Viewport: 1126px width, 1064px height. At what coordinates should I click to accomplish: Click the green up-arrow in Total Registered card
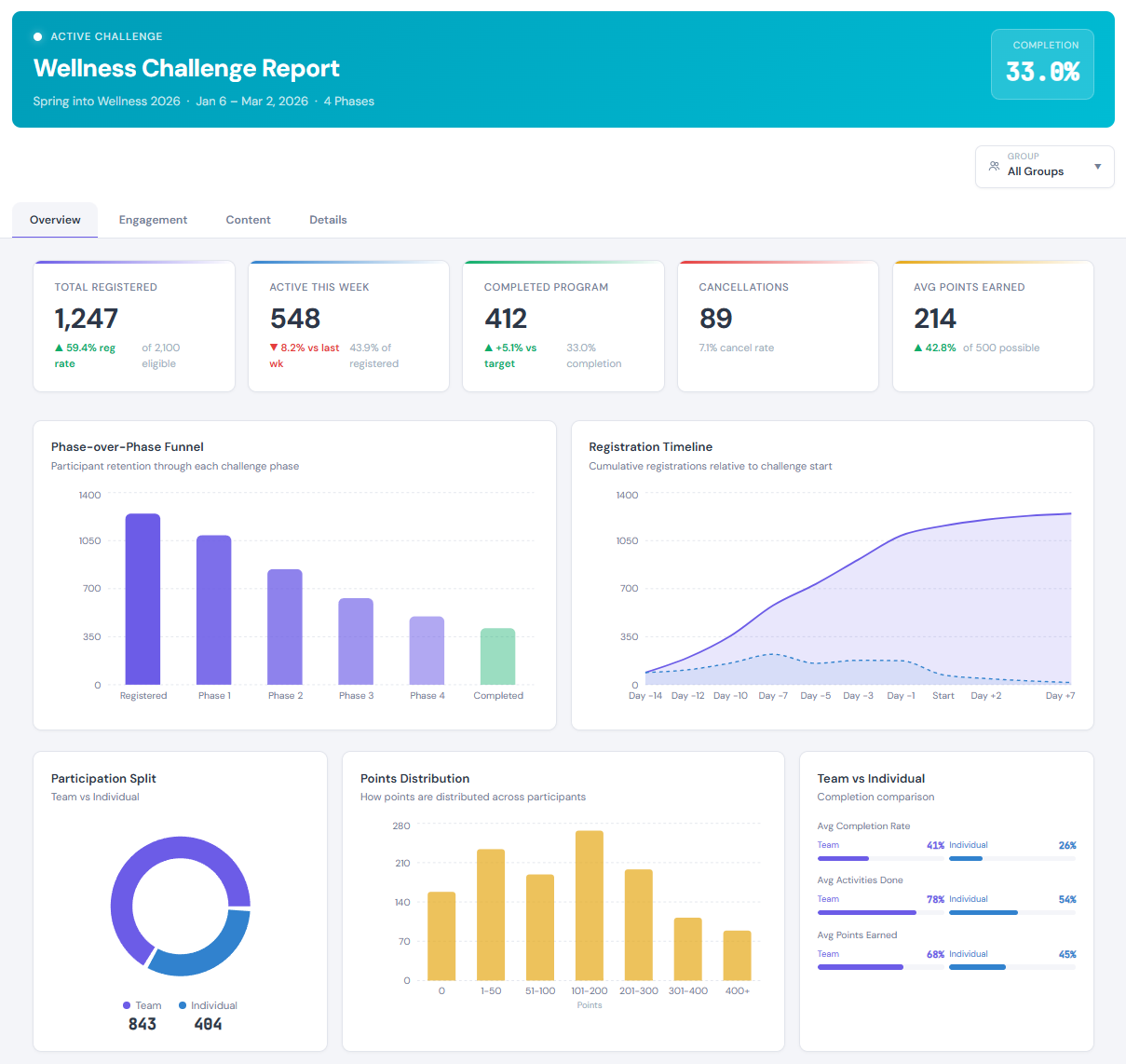(x=60, y=348)
